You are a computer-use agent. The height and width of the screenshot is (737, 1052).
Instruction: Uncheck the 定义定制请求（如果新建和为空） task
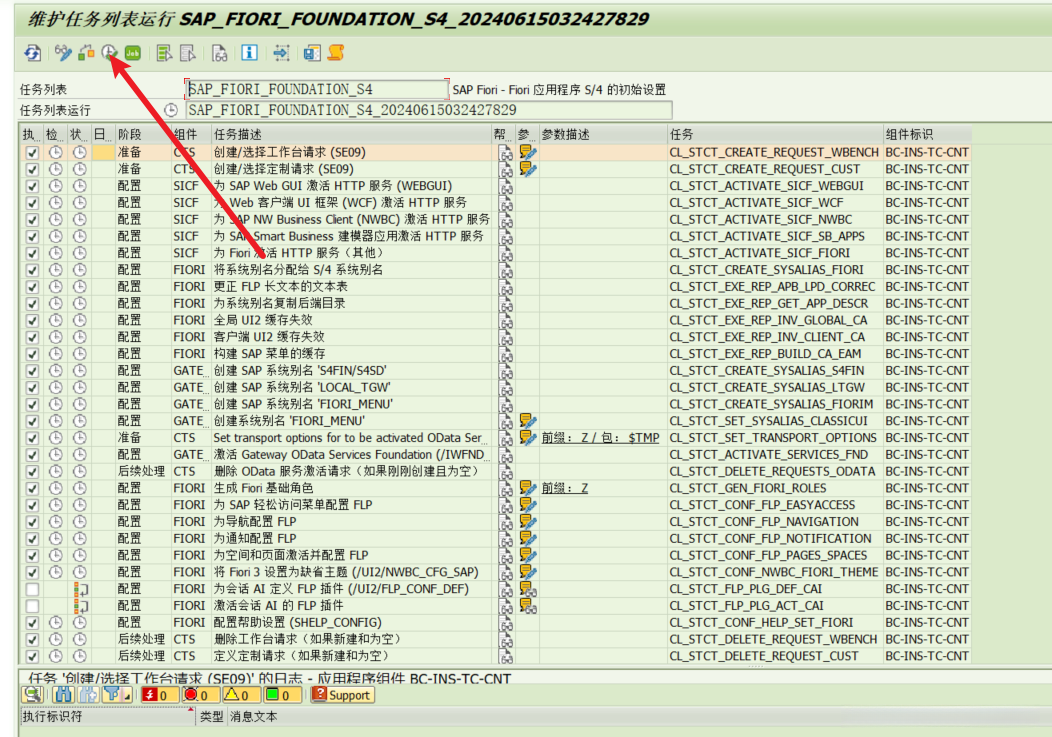click(x=32, y=656)
